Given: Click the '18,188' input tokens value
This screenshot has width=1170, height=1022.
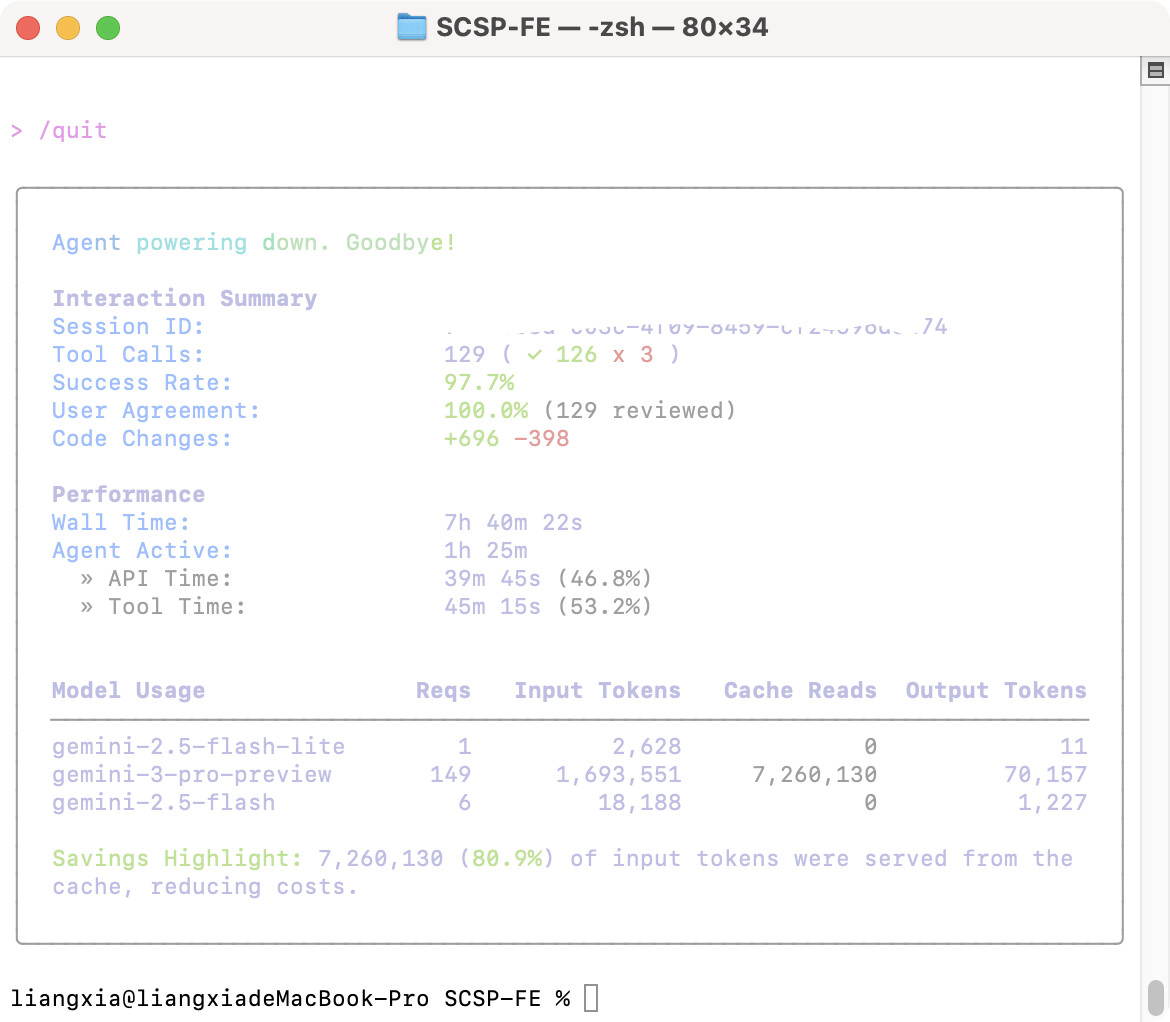Looking at the screenshot, I should 639,803.
